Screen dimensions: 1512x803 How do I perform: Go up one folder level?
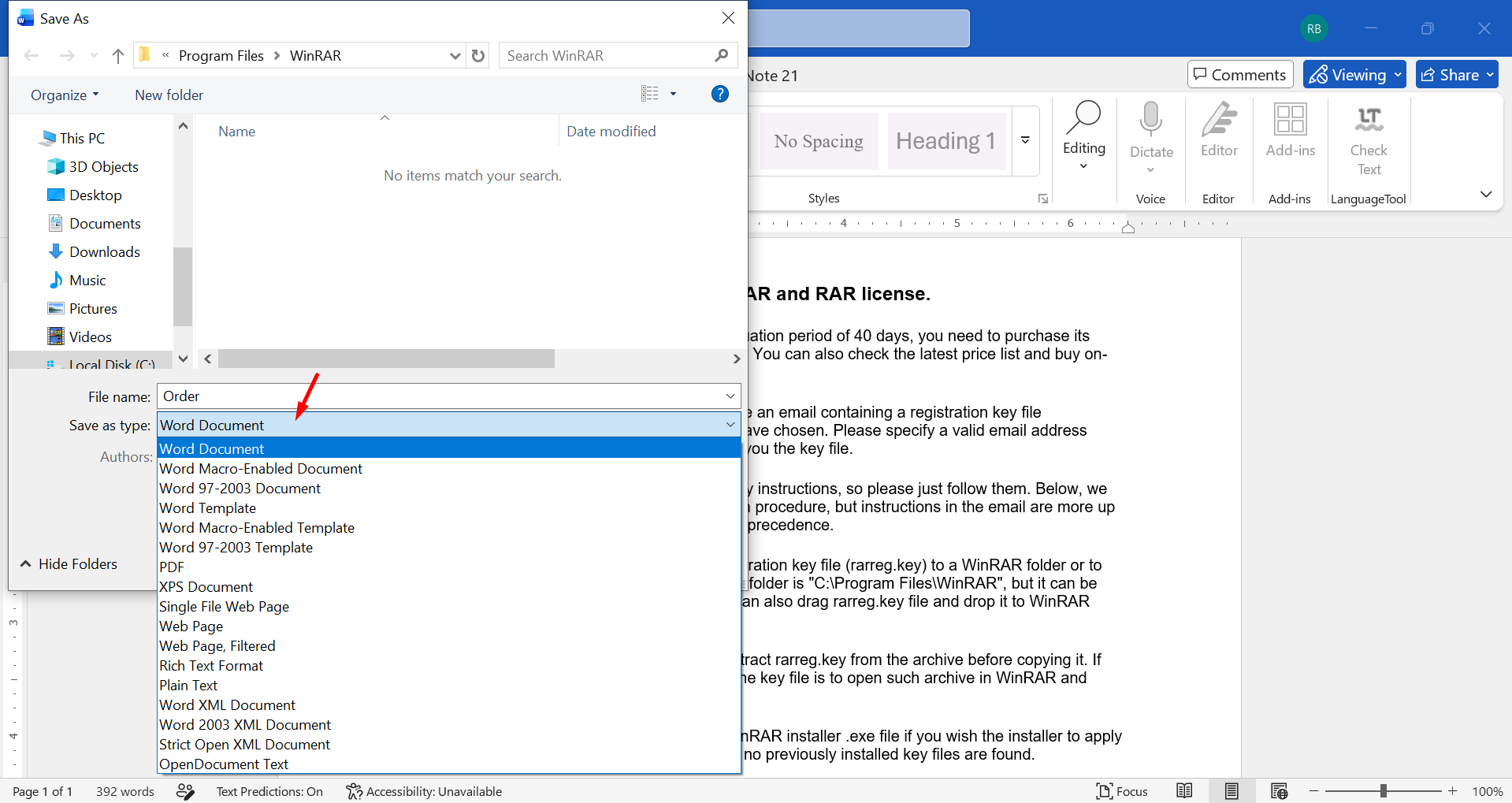118,56
